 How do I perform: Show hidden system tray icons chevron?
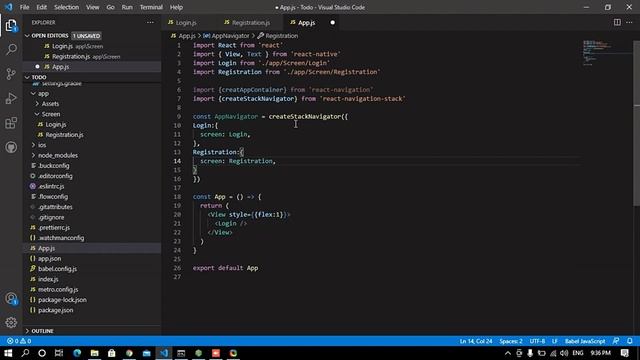point(507,353)
